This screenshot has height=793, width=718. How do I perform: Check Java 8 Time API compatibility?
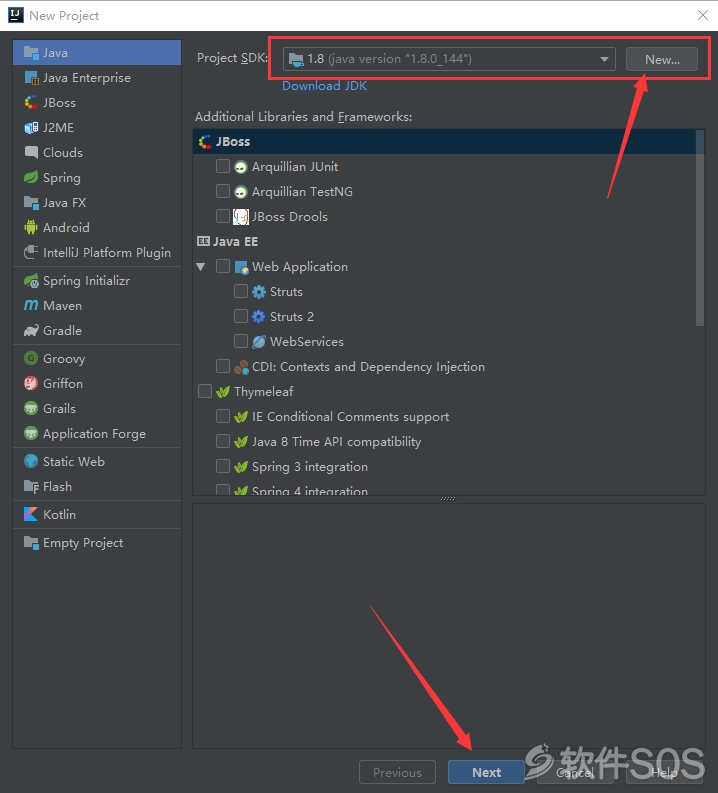pyautogui.click(x=223, y=441)
